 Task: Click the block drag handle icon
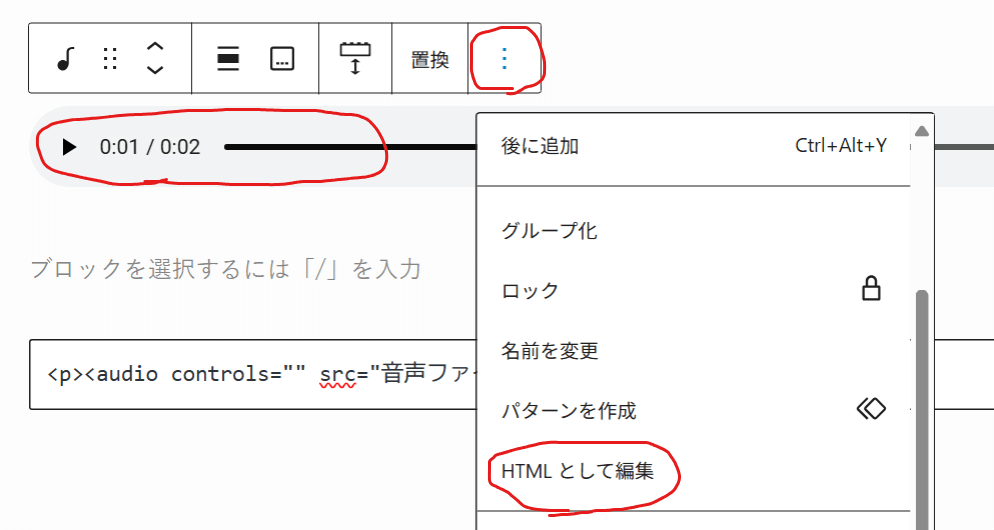[x=110, y=60]
